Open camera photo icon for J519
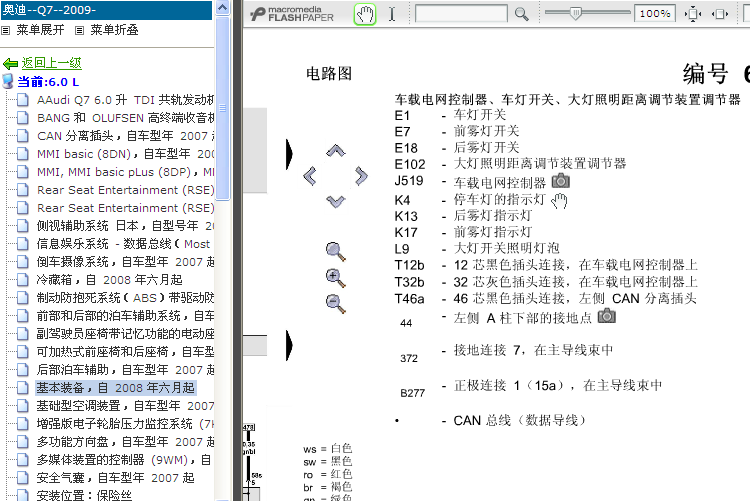Image resolution: width=750 pixels, height=501 pixels. pos(561,181)
